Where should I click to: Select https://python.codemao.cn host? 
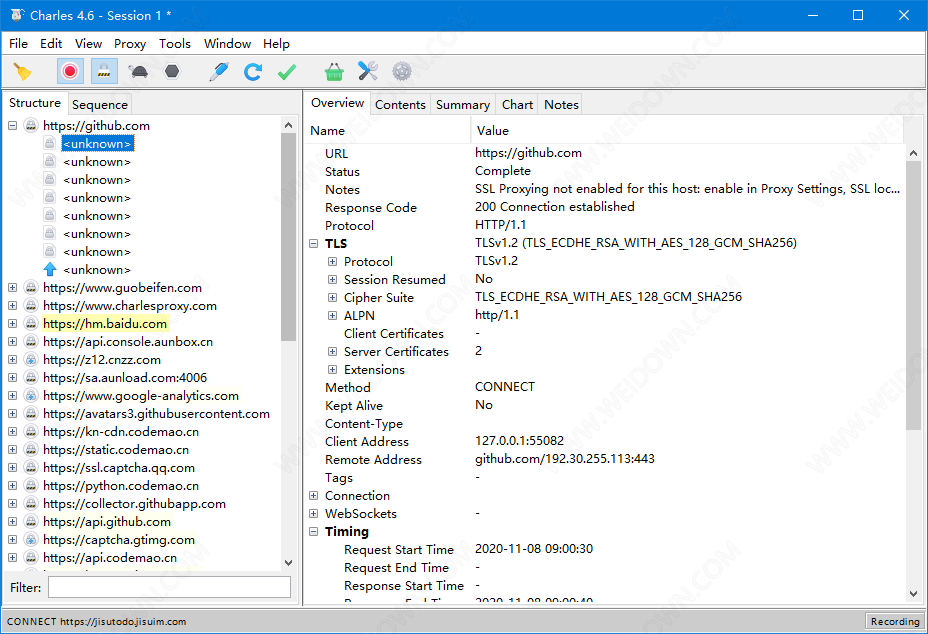(x=121, y=485)
